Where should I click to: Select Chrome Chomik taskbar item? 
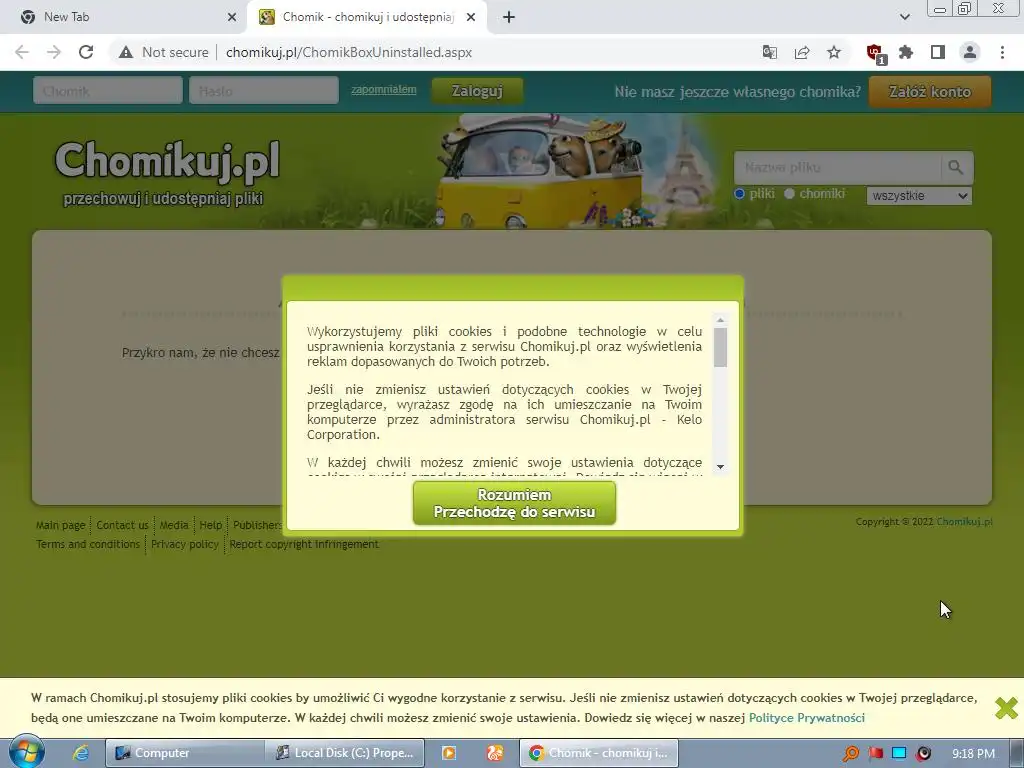[599, 753]
